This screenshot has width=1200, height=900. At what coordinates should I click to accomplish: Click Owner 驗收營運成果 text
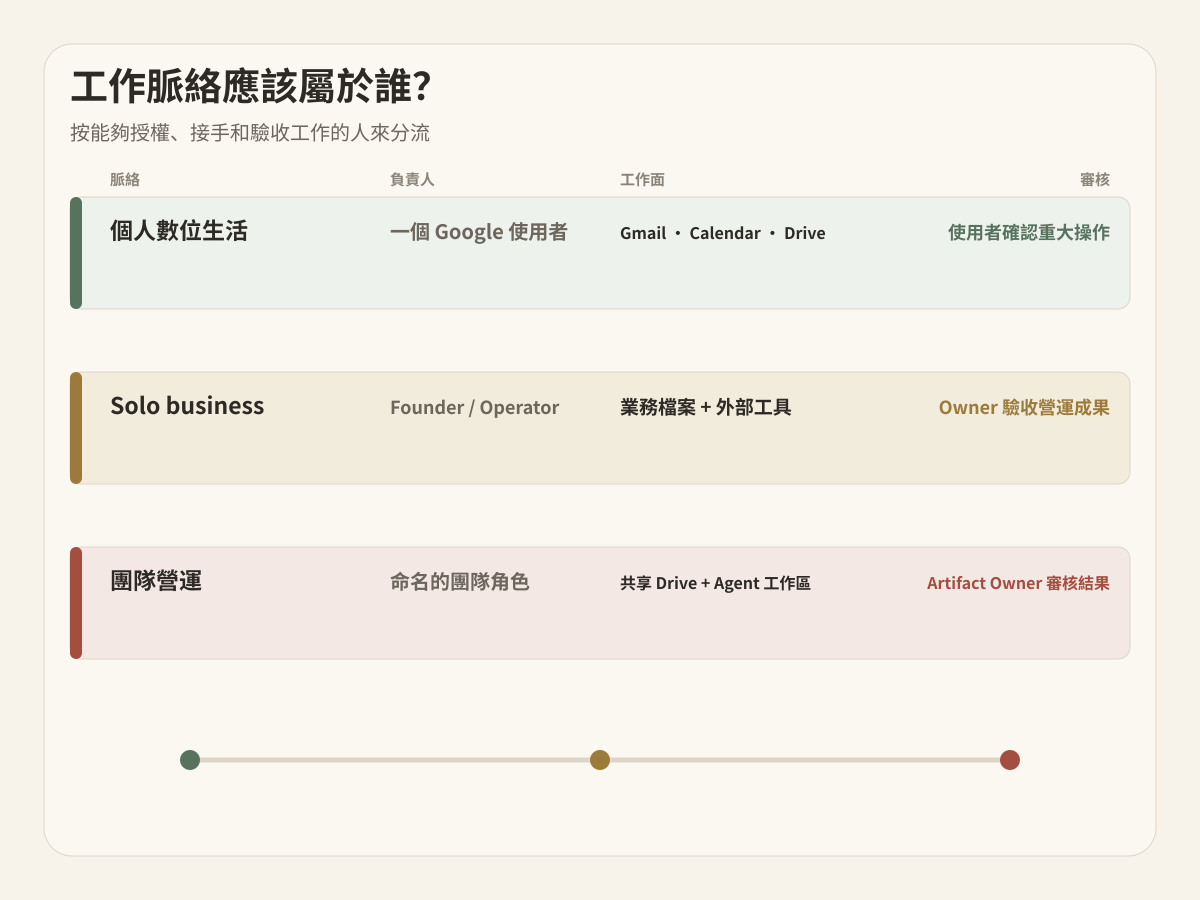tap(1024, 408)
